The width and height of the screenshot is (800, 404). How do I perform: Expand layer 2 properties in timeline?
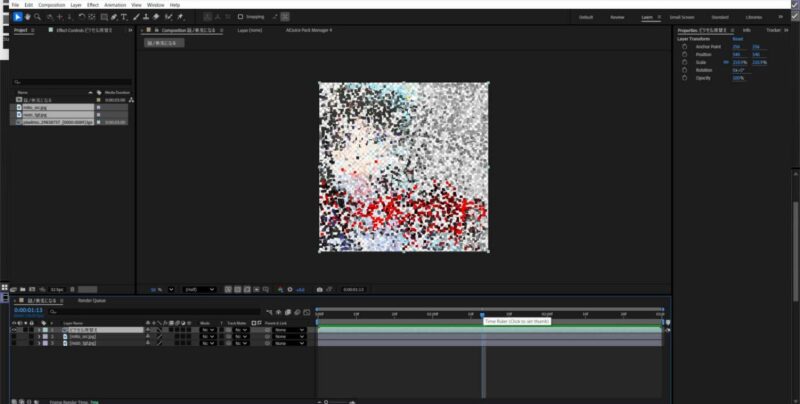click(x=39, y=337)
